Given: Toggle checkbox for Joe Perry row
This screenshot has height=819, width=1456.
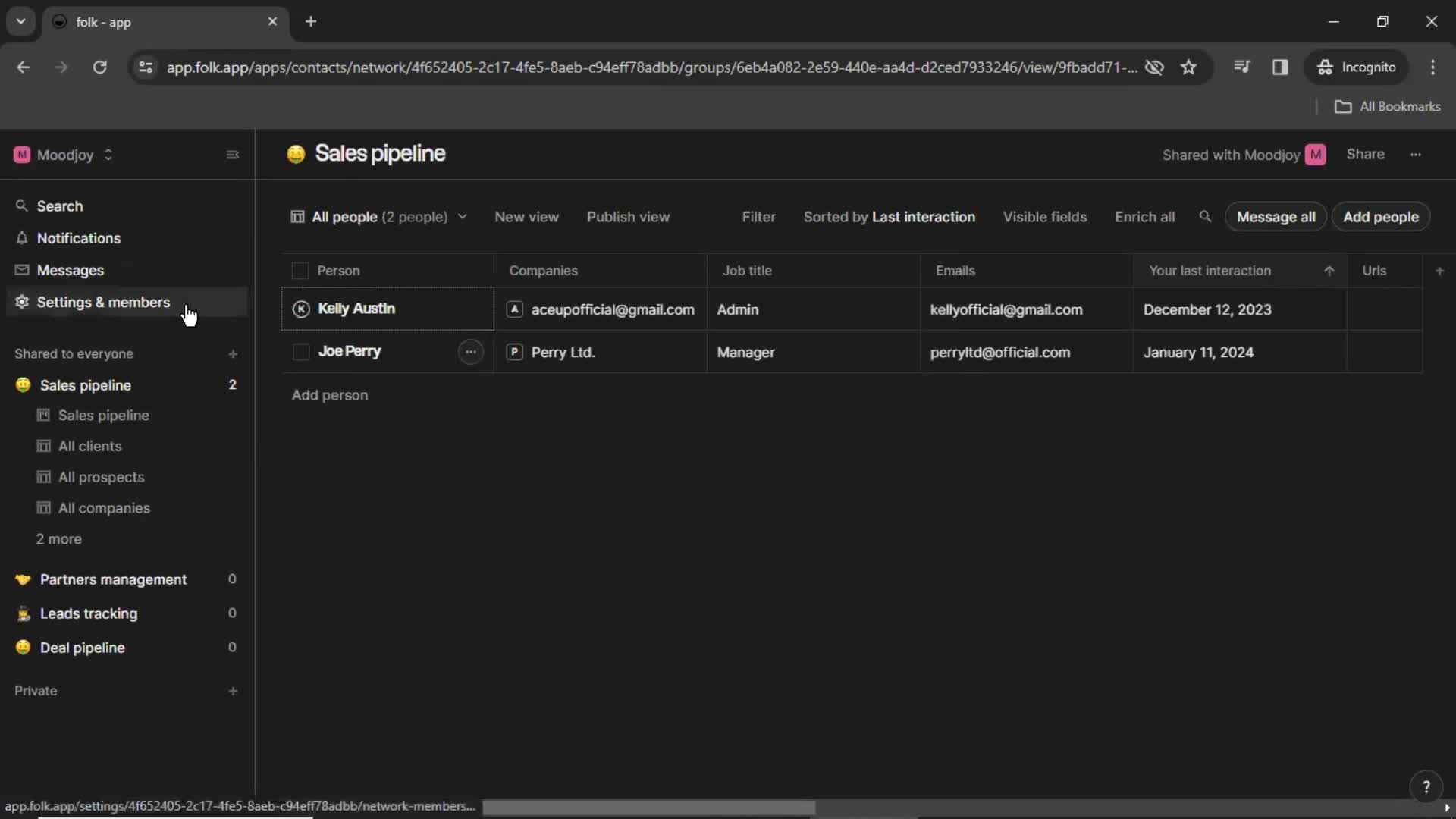Looking at the screenshot, I should point(300,351).
